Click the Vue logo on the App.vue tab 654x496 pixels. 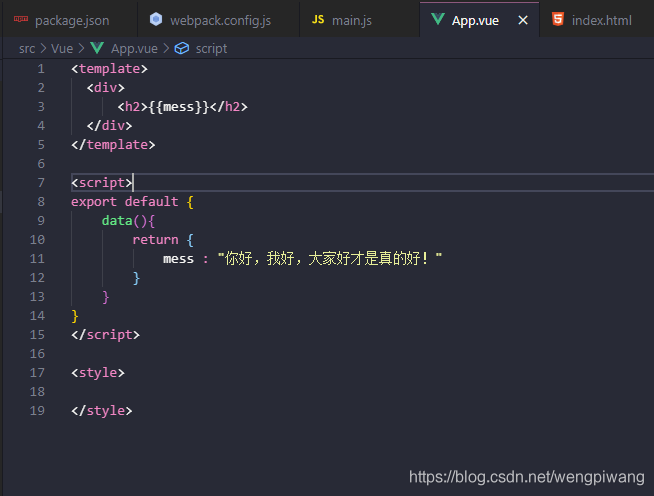pos(438,20)
